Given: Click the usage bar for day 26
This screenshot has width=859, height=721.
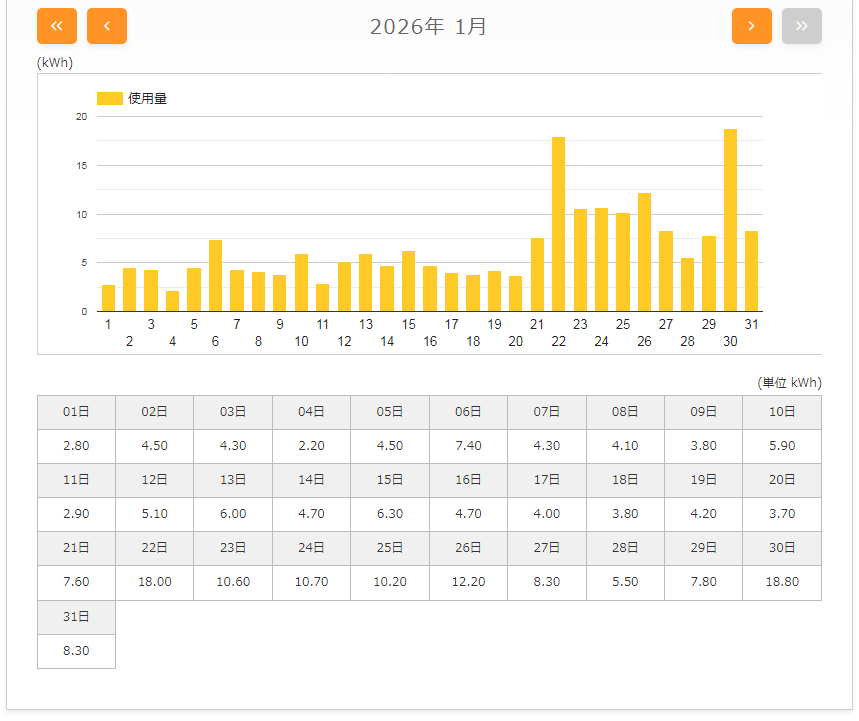Looking at the screenshot, I should [644, 252].
